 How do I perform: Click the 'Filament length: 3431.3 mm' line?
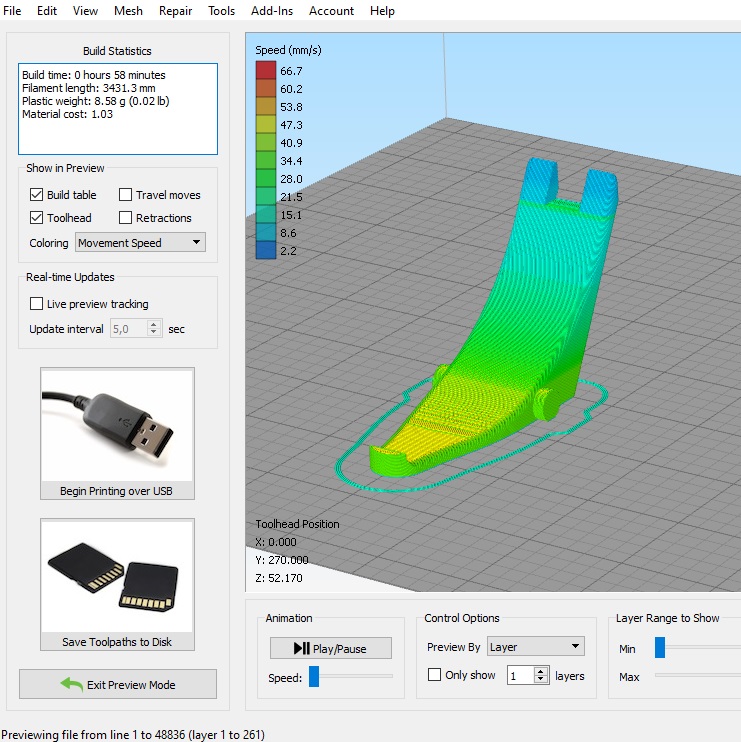click(x=88, y=88)
